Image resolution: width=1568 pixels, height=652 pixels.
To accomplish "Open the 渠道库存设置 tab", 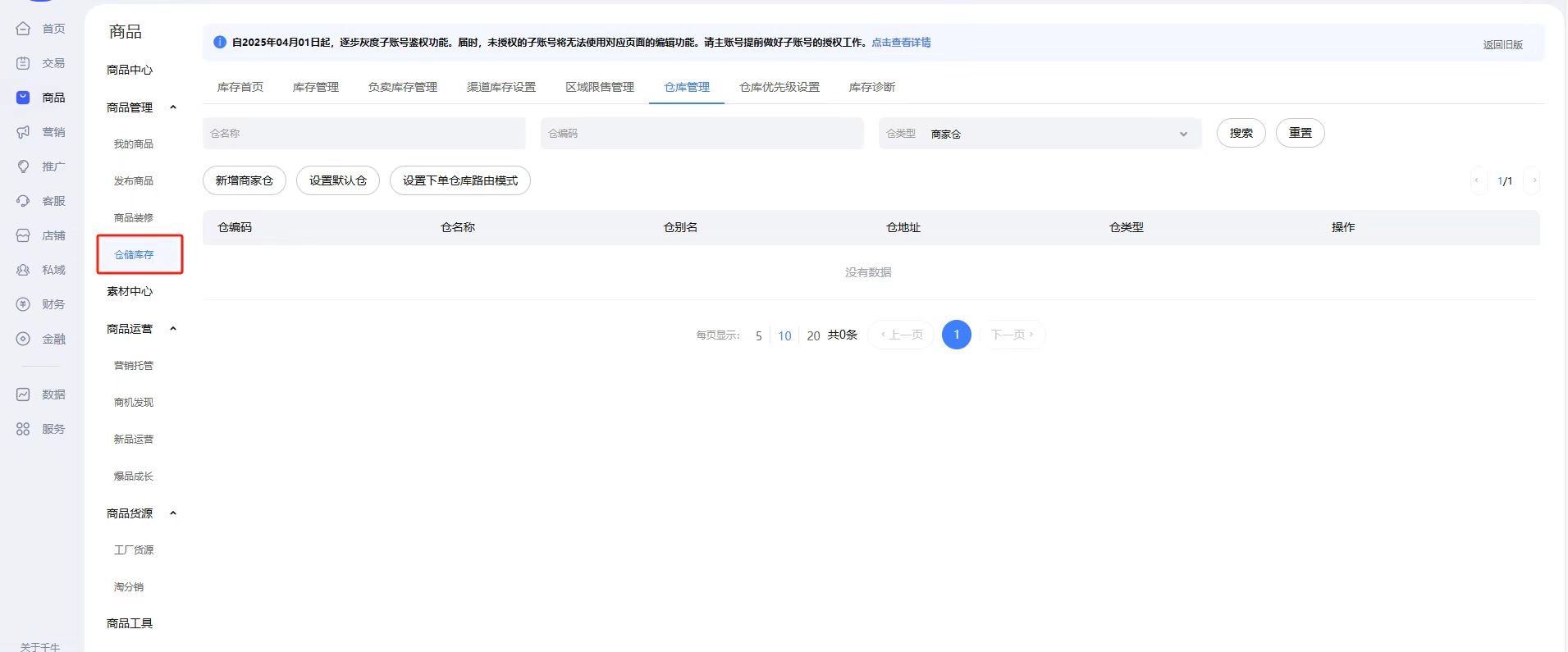I will (501, 87).
